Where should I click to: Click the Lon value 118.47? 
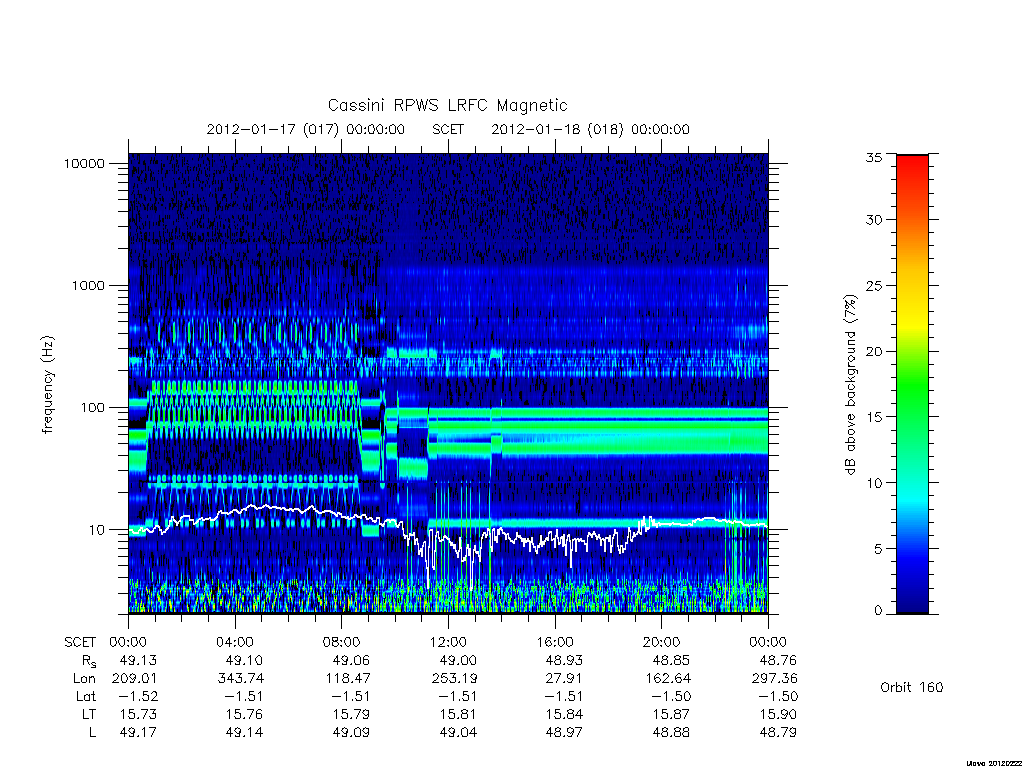(347, 679)
